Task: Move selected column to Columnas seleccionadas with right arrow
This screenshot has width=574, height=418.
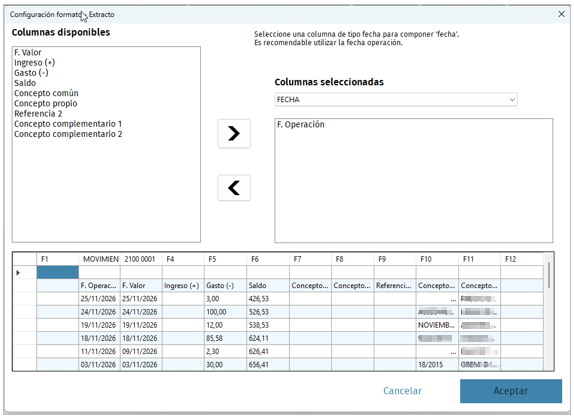Action: pyautogui.click(x=234, y=134)
